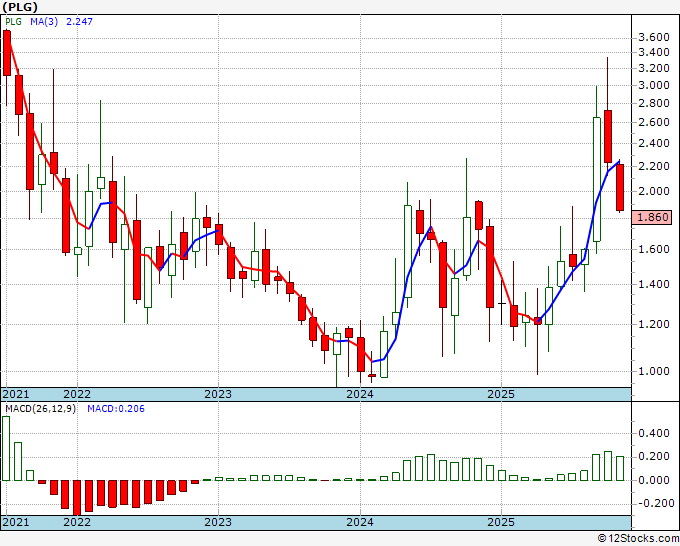This screenshot has width=680, height=546.
Task: Select the MA(3) indicator label
Action: (44, 21)
